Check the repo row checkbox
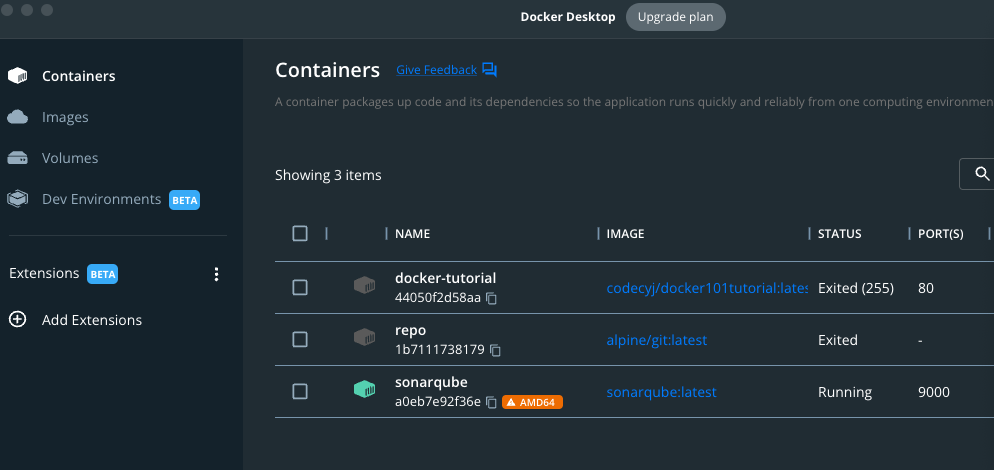This screenshot has height=470, width=994. (x=300, y=339)
